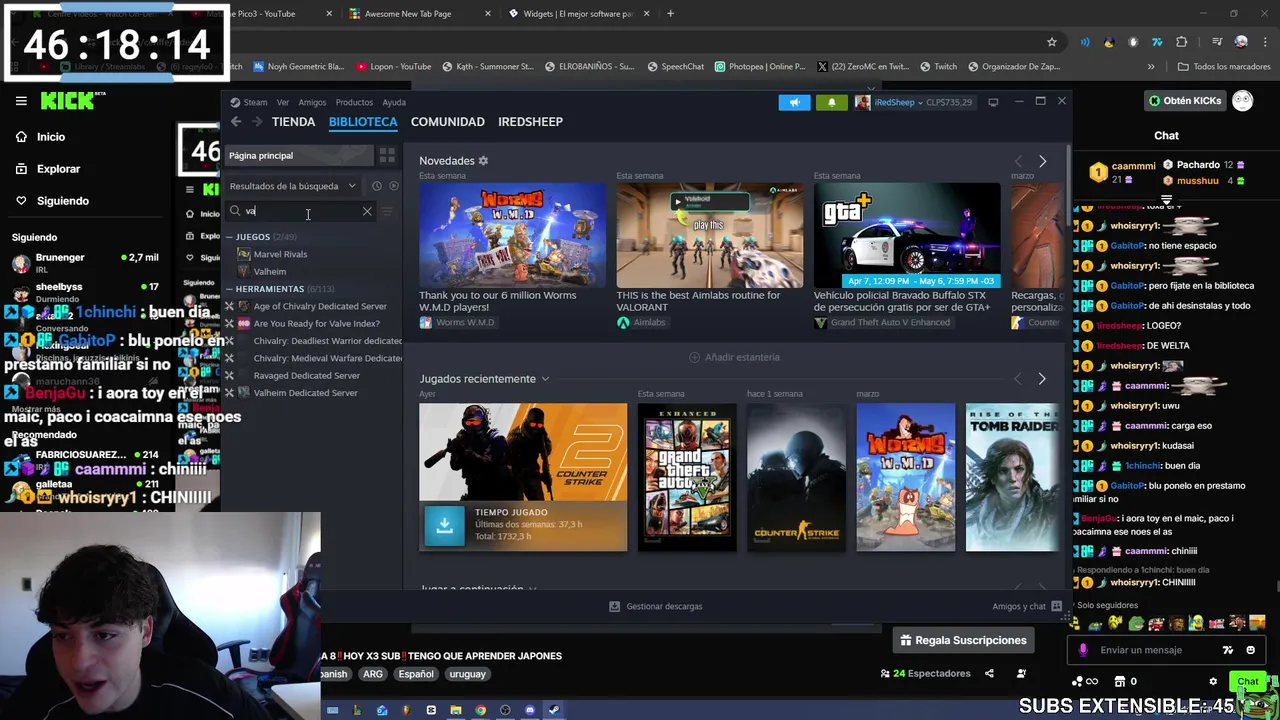The width and height of the screenshot is (1280, 720).
Task: Switch Steam library to grid view
Action: pos(387,155)
